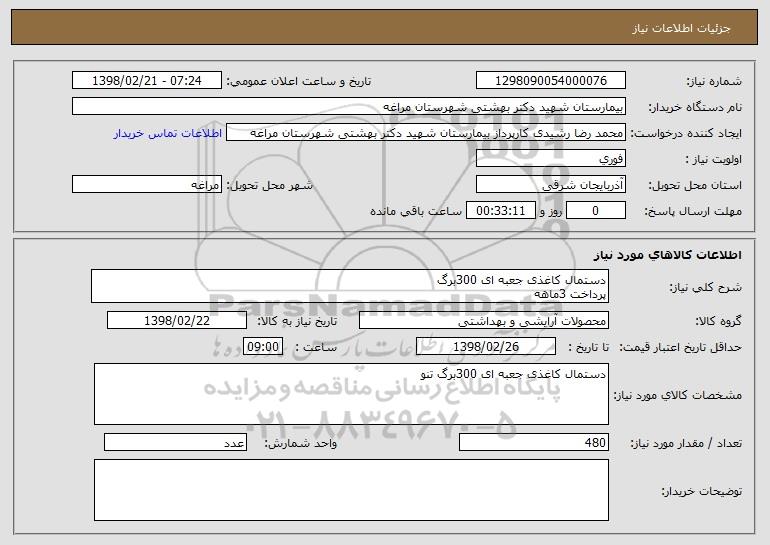770x545 pixels.
Task: Click the need date field 1398/02/22
Action: [x=177, y=321]
